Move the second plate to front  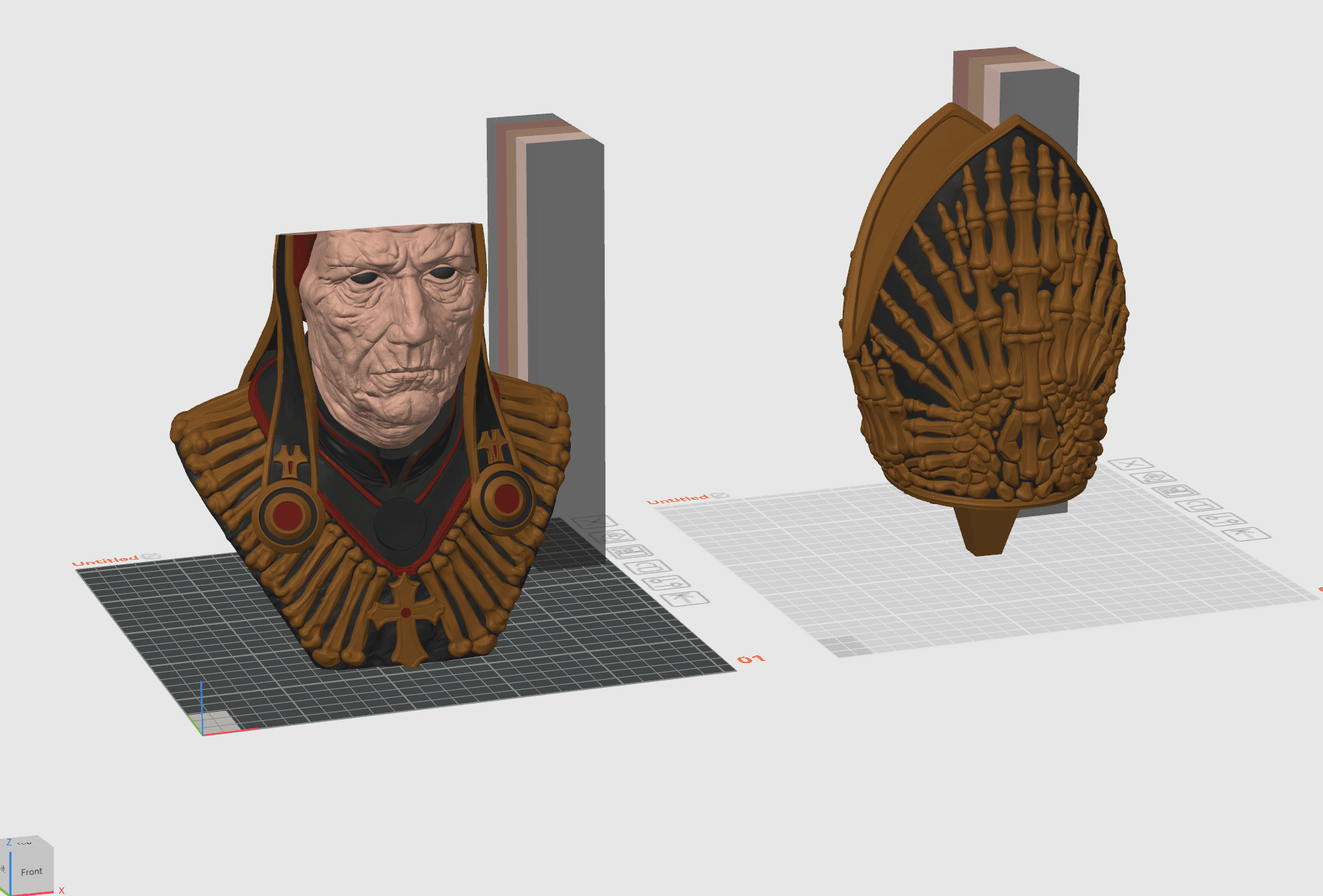(x=1246, y=534)
